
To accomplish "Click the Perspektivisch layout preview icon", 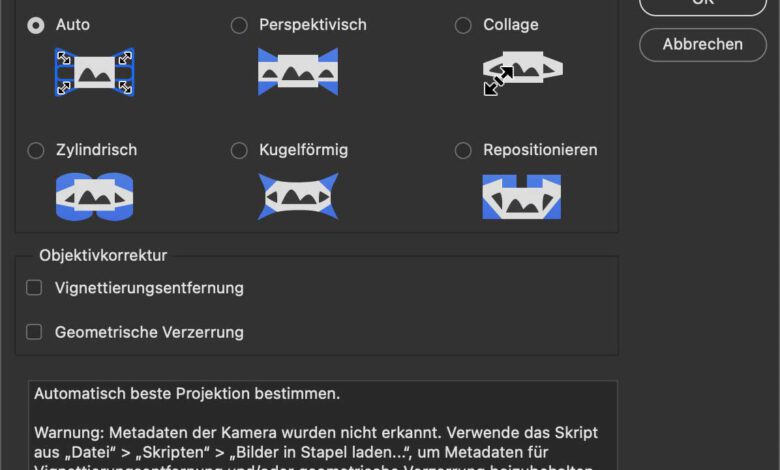I will (x=297, y=72).
